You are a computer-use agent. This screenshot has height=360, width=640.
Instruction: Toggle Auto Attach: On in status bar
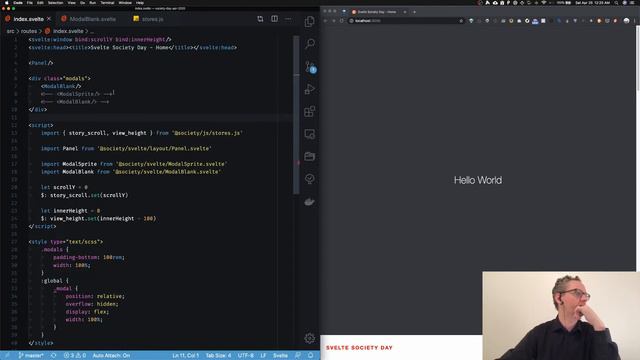click(x=111, y=356)
